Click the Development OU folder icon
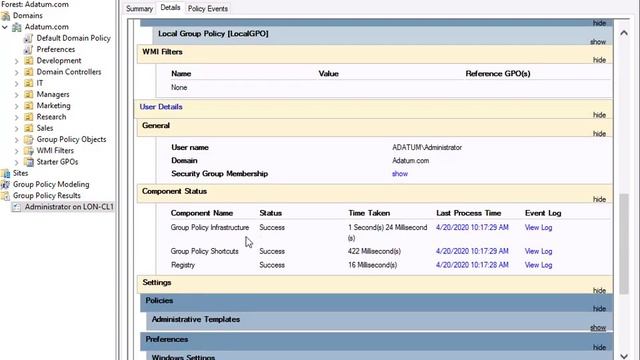Viewport: 640px width, 360px height. [x=29, y=61]
